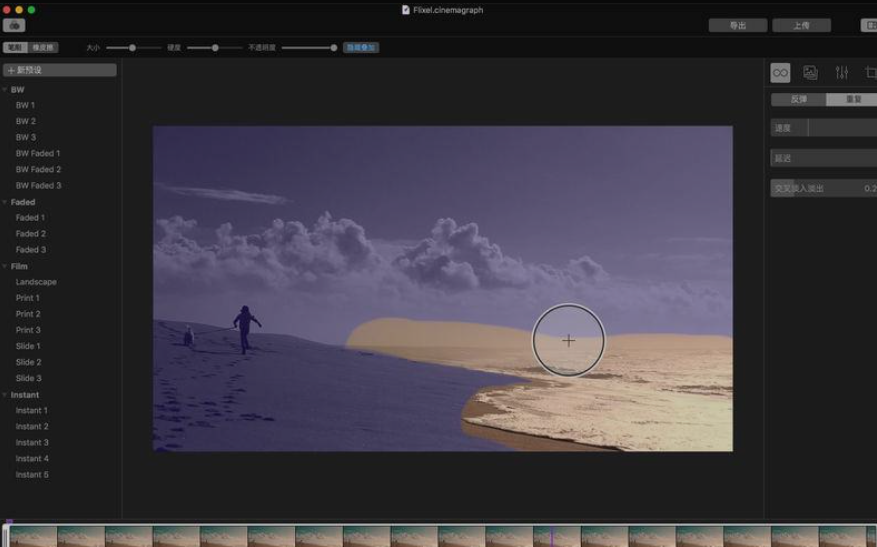Apply the BW Faded 3 preset

pyautogui.click(x=38, y=186)
